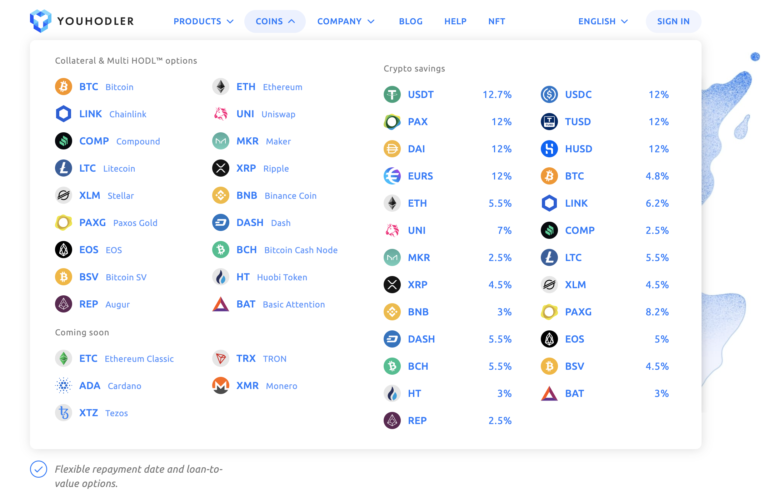Click the Cardano icon under Coming soon
The width and height of the screenshot is (768, 497).
(63, 385)
